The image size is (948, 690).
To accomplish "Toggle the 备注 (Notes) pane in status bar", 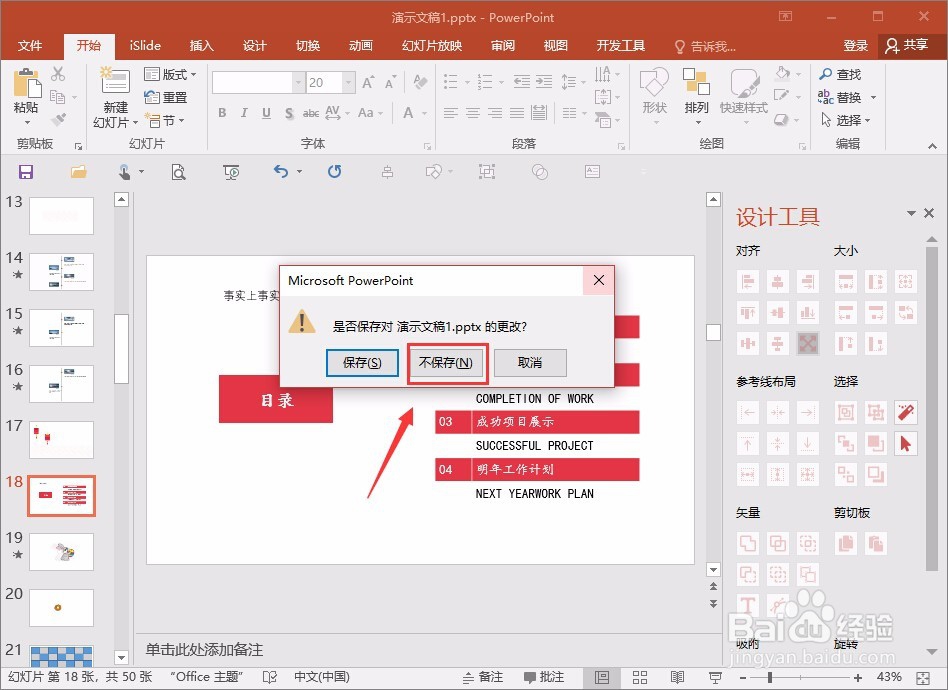I will pyautogui.click(x=483, y=677).
